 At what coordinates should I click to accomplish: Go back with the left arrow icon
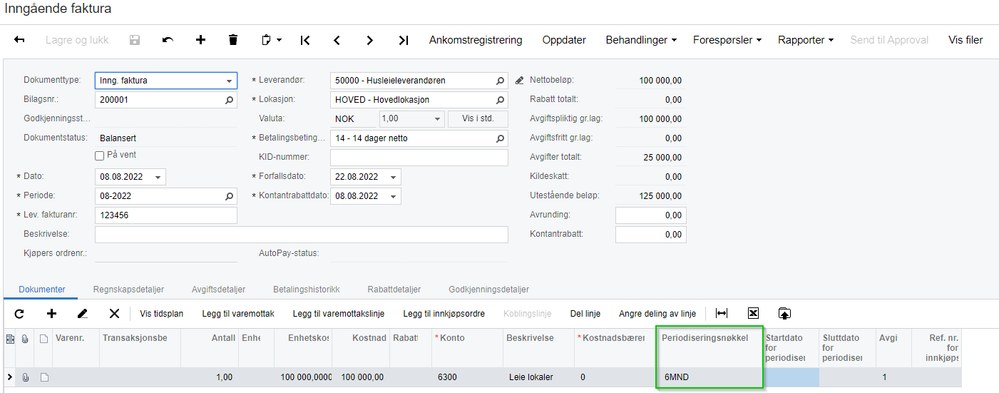[19, 40]
